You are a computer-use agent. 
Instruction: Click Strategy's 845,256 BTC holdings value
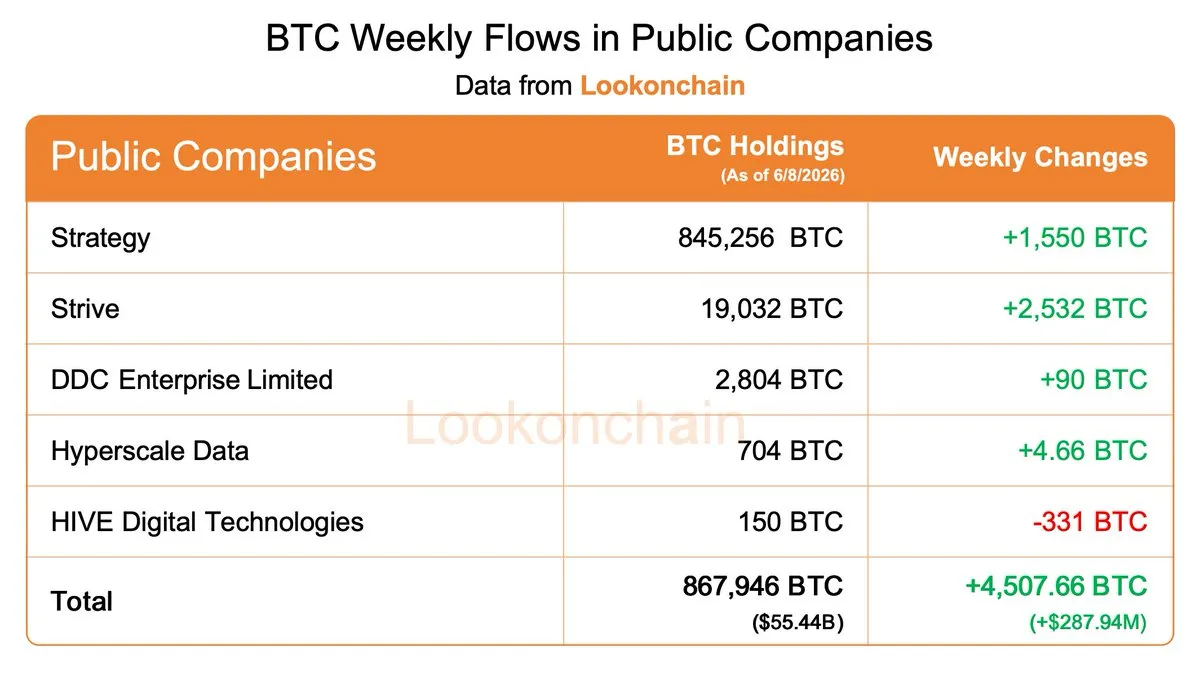point(760,238)
